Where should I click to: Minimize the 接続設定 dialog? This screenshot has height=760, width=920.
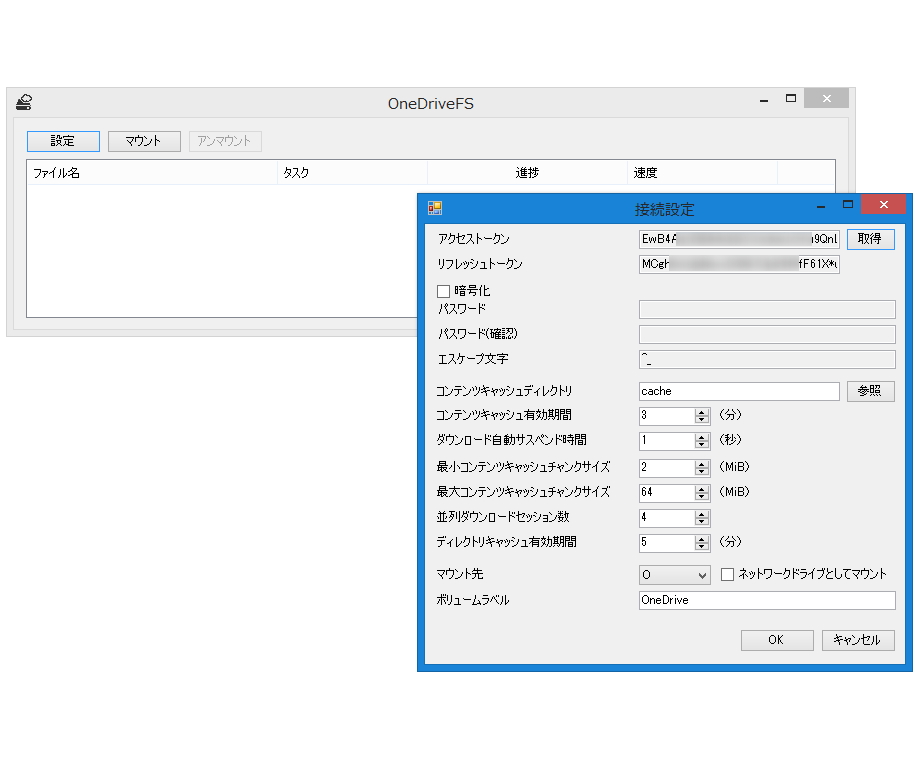coord(821,205)
